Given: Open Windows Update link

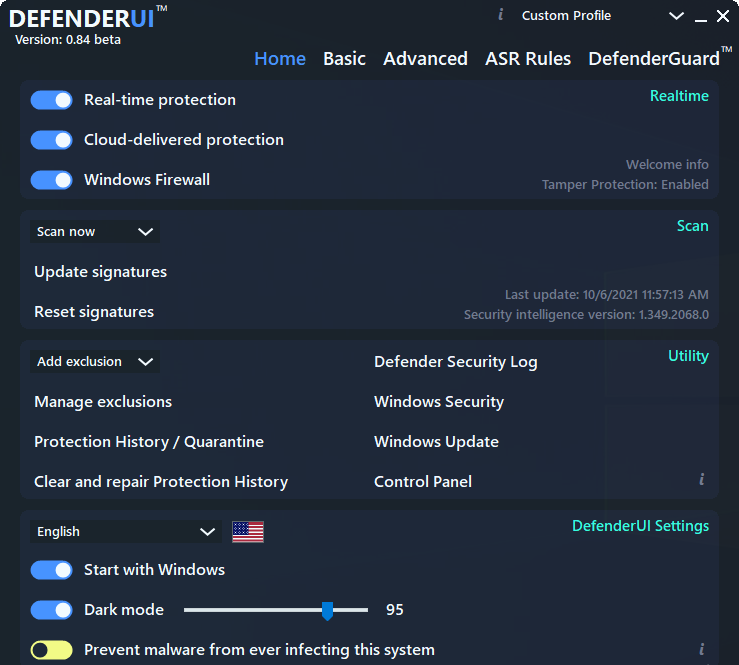Looking at the screenshot, I should point(436,442).
